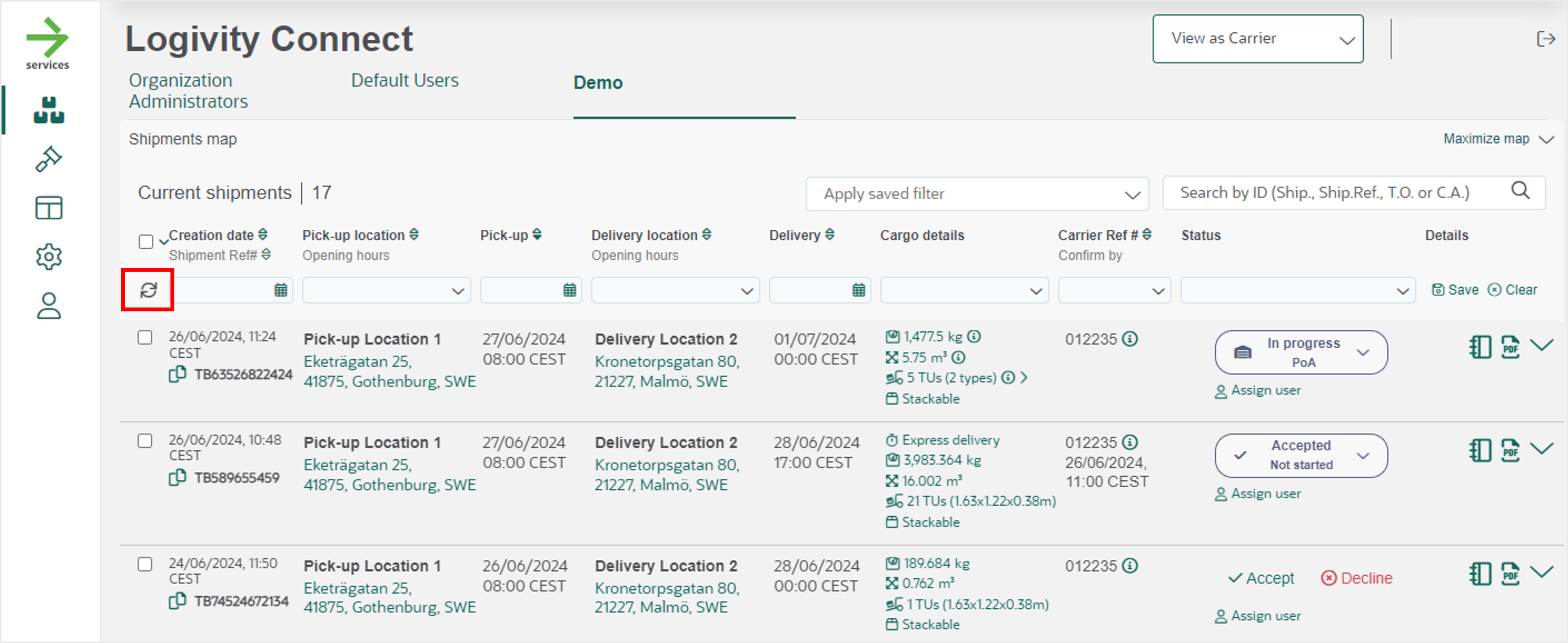The width and height of the screenshot is (1568, 643).
Task: Sort by Creation date
Action: 262,234
